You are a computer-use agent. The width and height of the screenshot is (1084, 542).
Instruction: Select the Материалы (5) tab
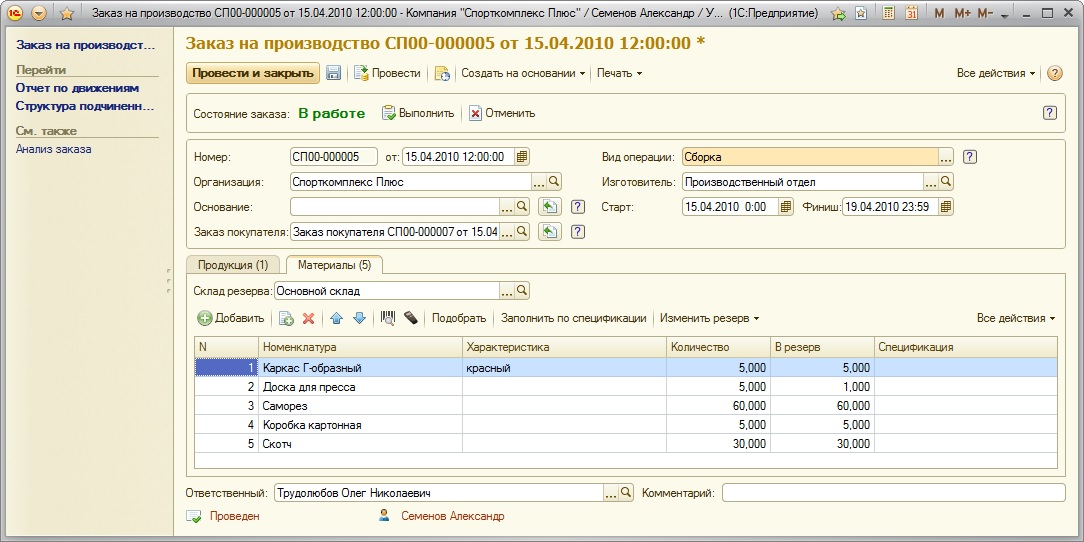point(334,265)
